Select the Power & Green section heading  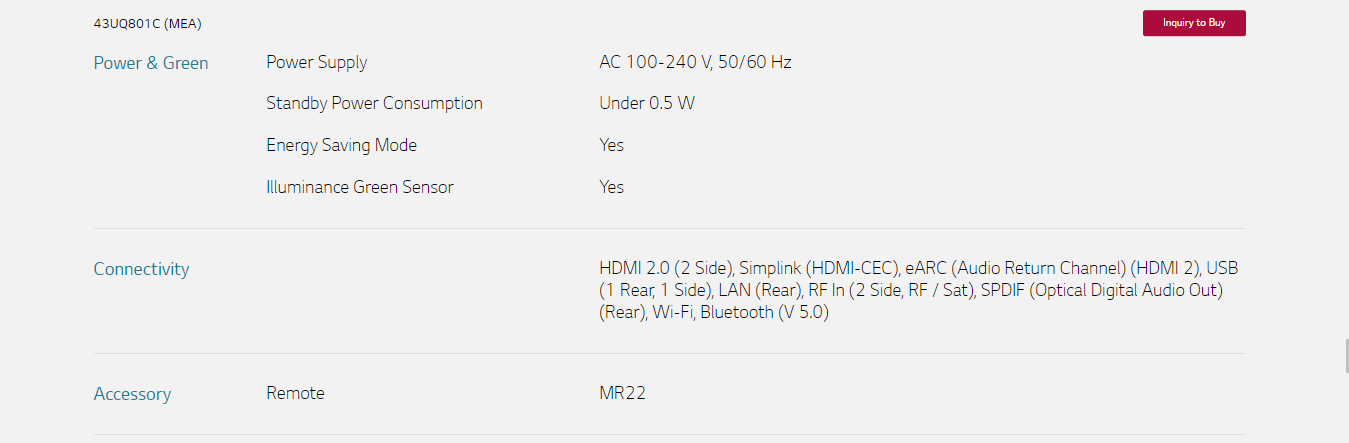pyautogui.click(x=151, y=63)
